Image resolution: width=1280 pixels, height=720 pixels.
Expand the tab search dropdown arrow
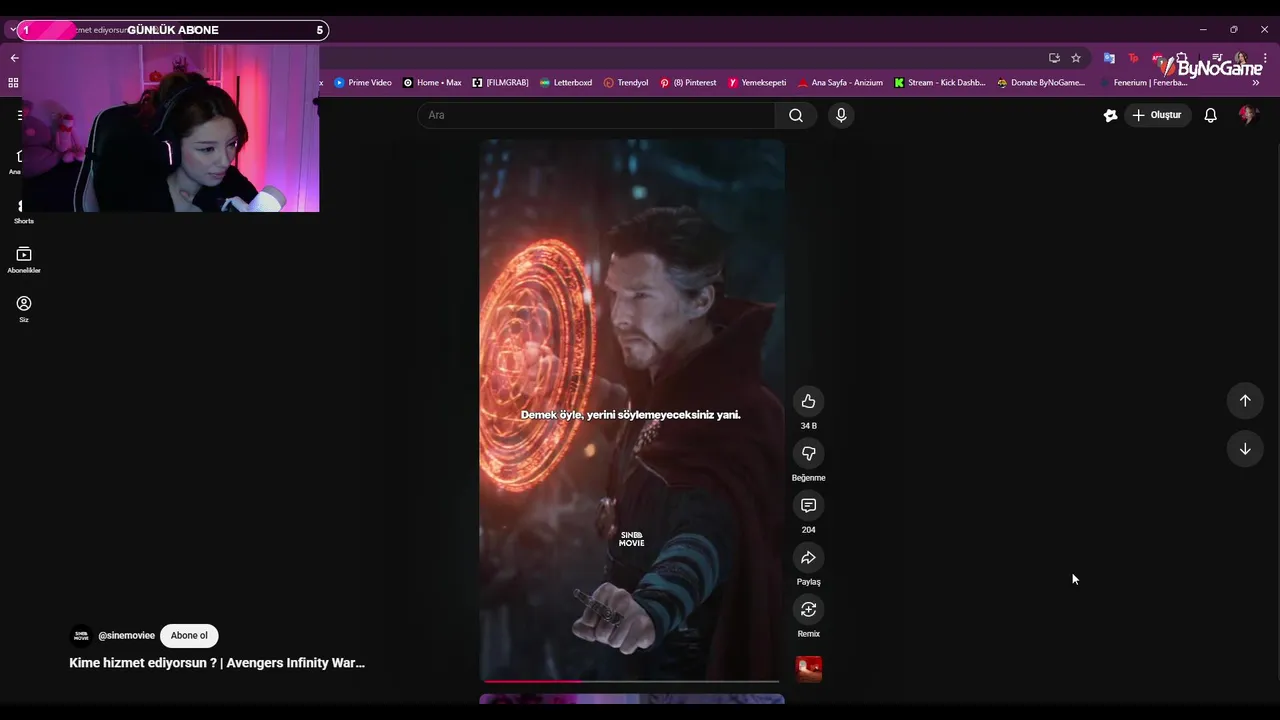[12, 30]
